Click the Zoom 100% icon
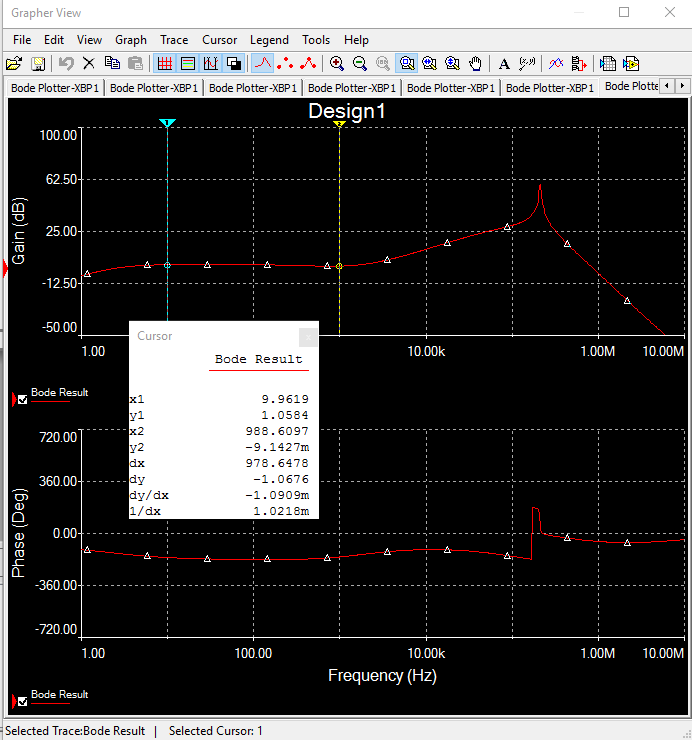 click(383, 63)
